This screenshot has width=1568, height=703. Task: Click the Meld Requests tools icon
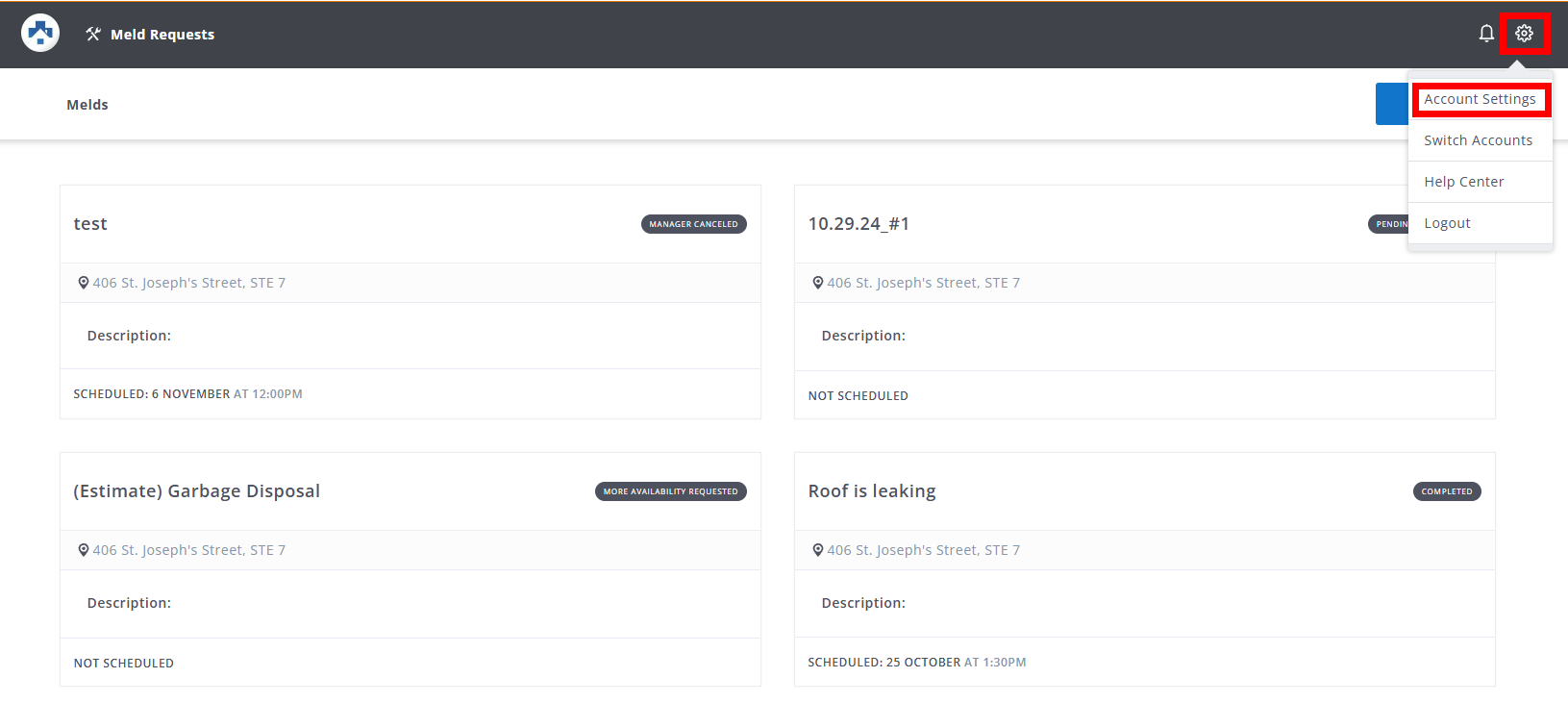pos(93,35)
